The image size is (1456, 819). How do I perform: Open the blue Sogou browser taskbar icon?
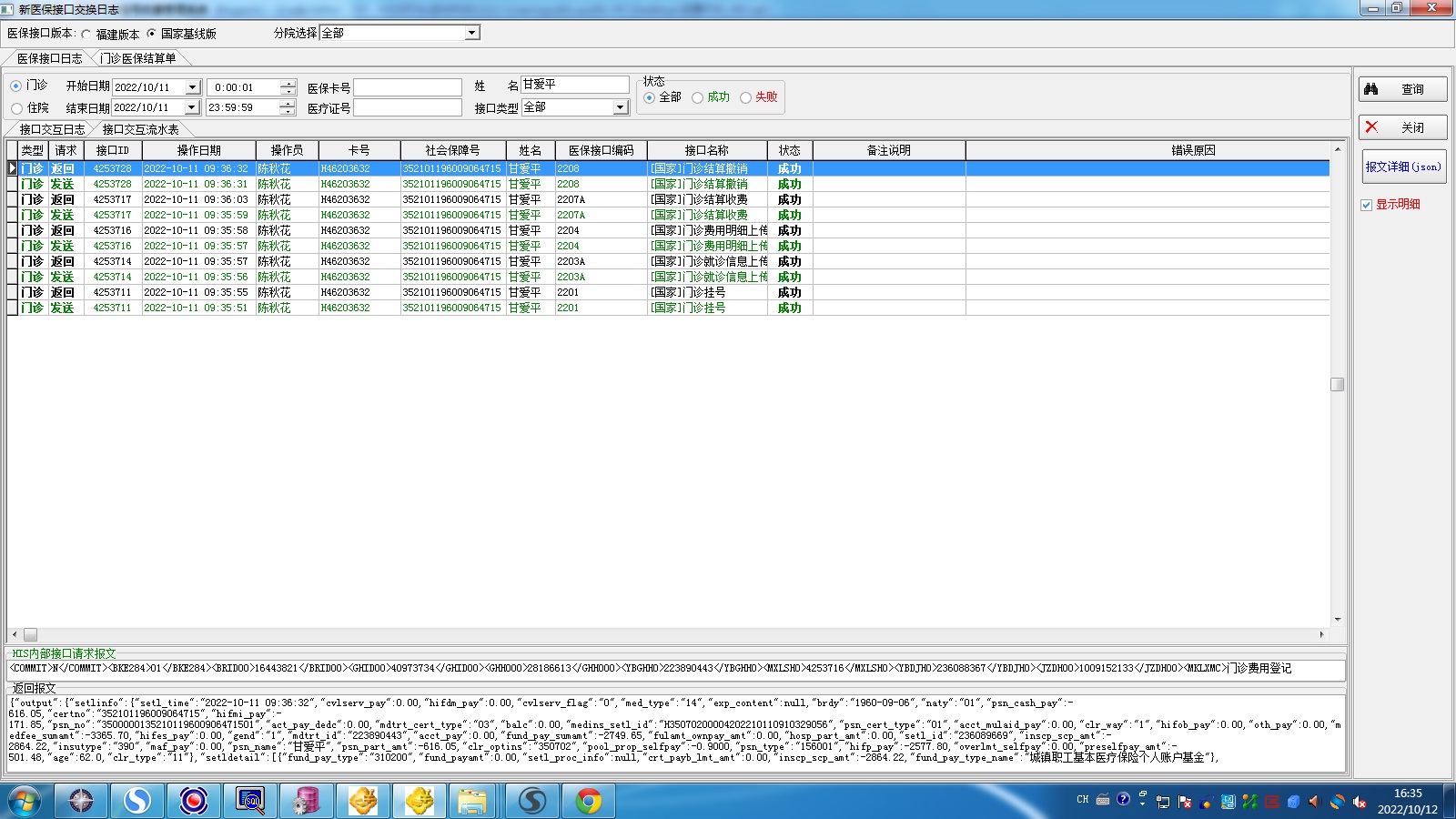(137, 801)
